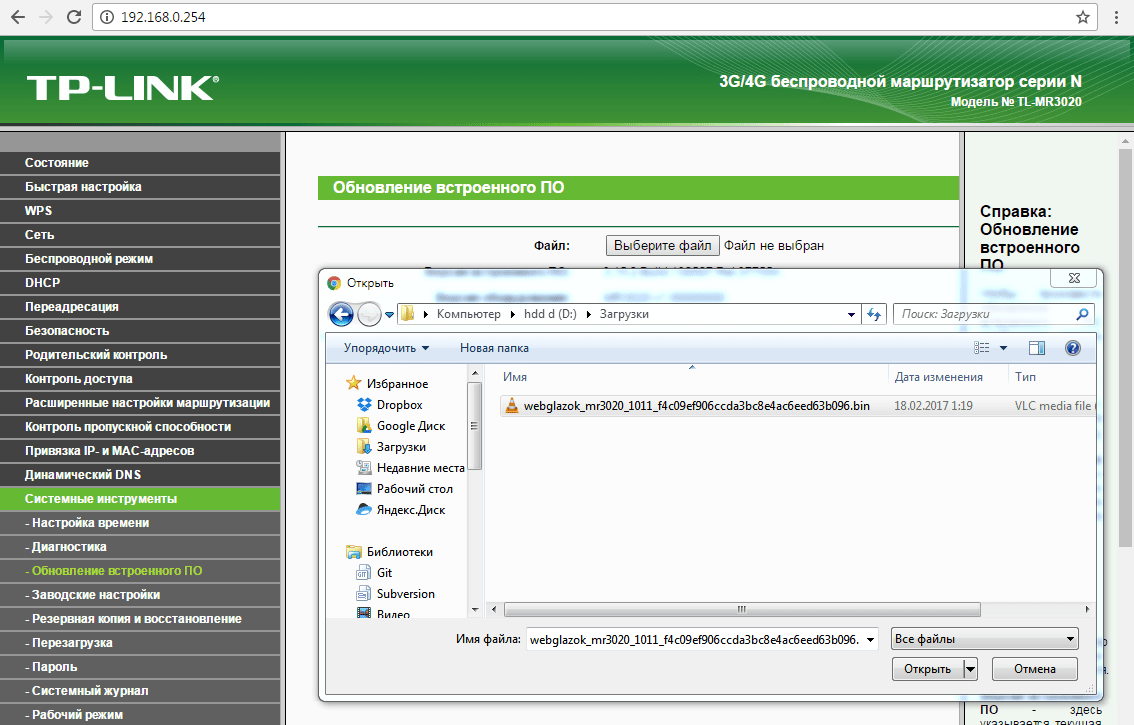Click the Новая папка button

(x=494, y=348)
